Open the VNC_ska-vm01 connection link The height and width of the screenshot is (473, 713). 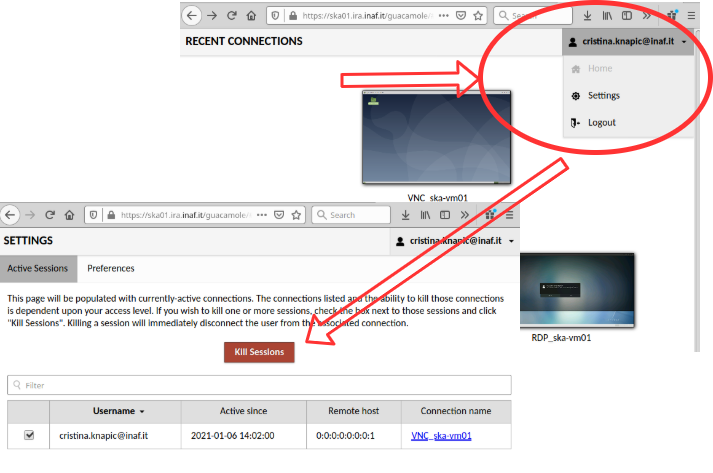click(x=441, y=436)
